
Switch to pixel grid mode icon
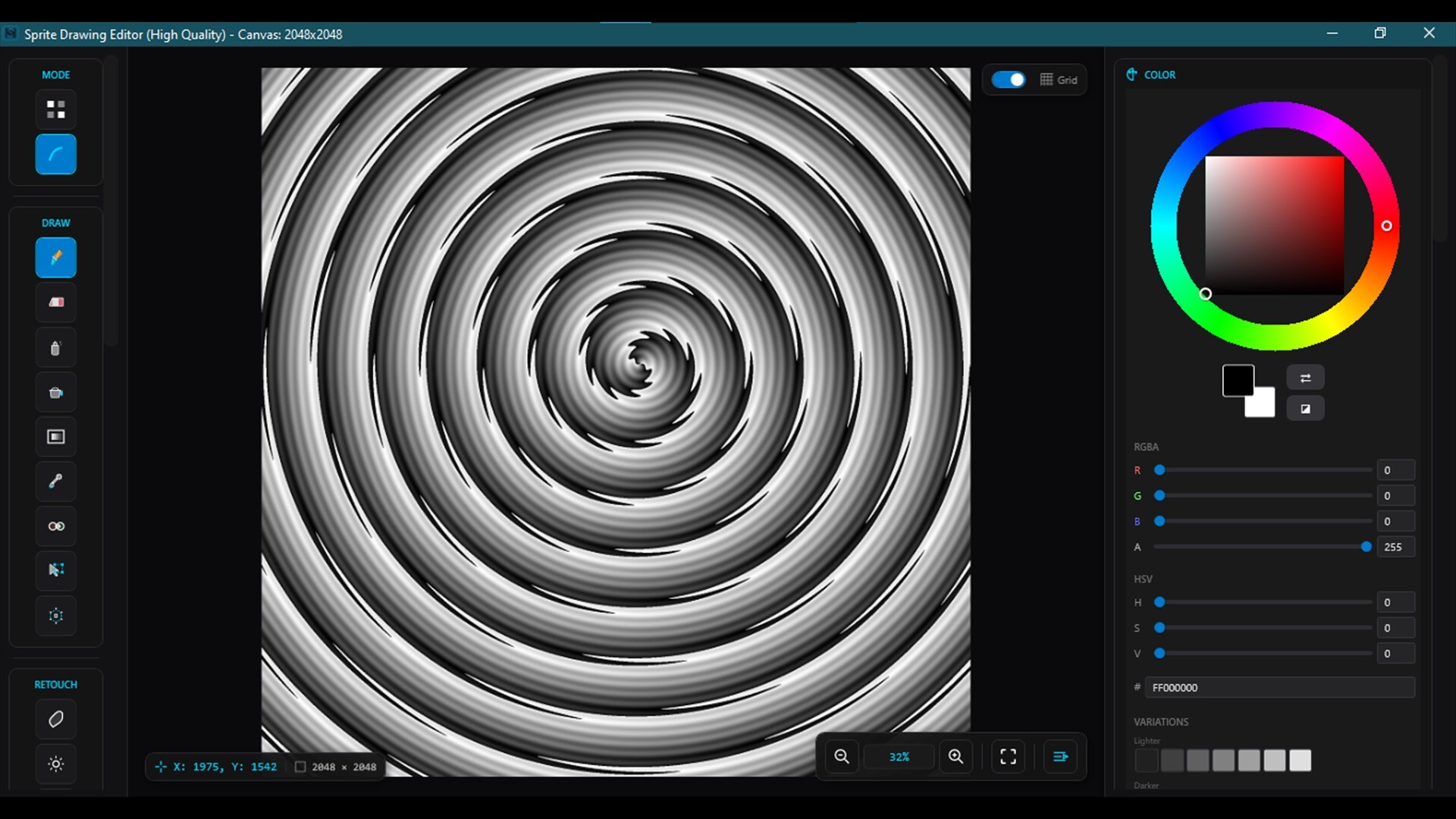tap(55, 109)
